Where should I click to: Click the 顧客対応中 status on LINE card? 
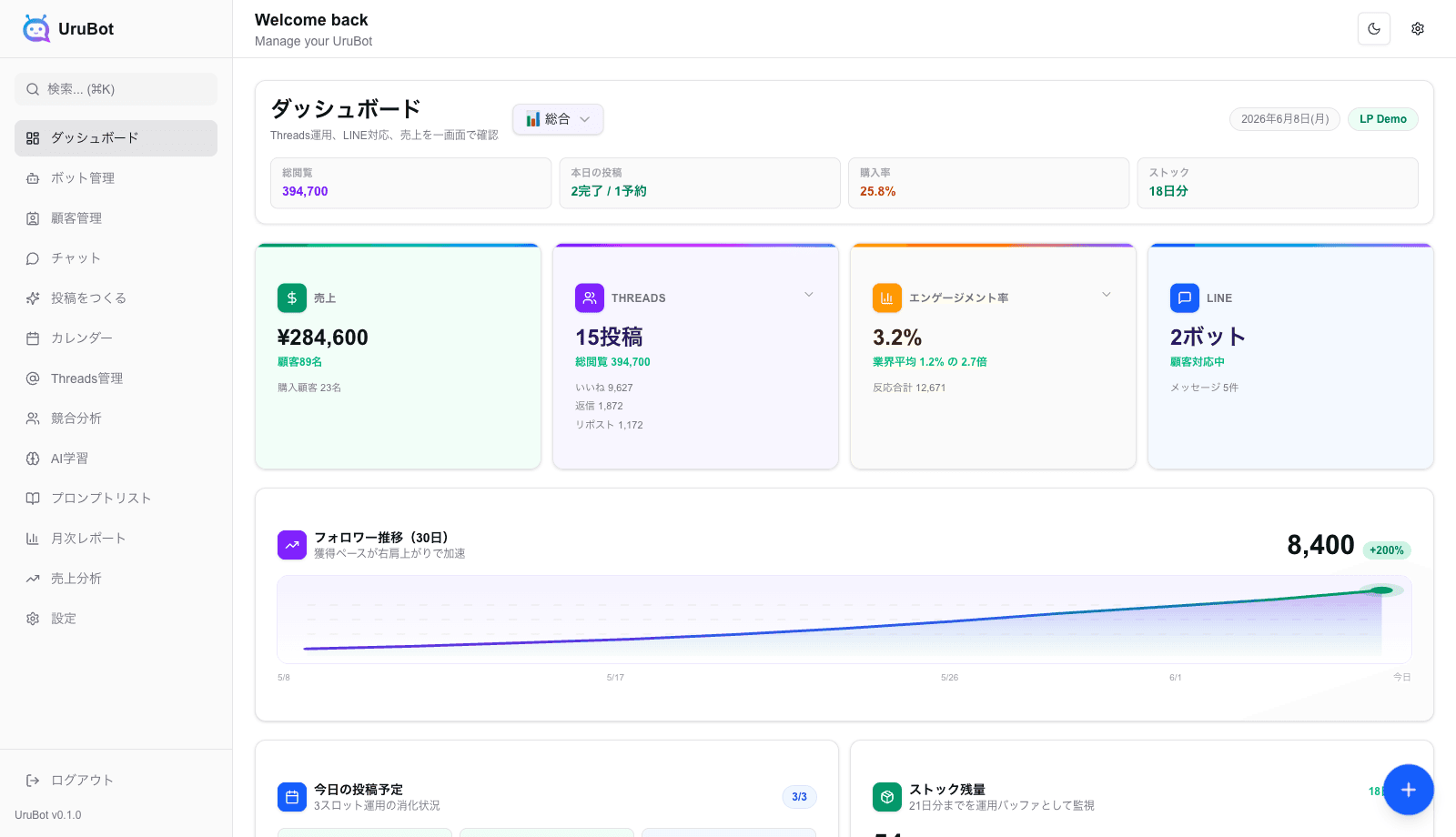pos(1198,362)
